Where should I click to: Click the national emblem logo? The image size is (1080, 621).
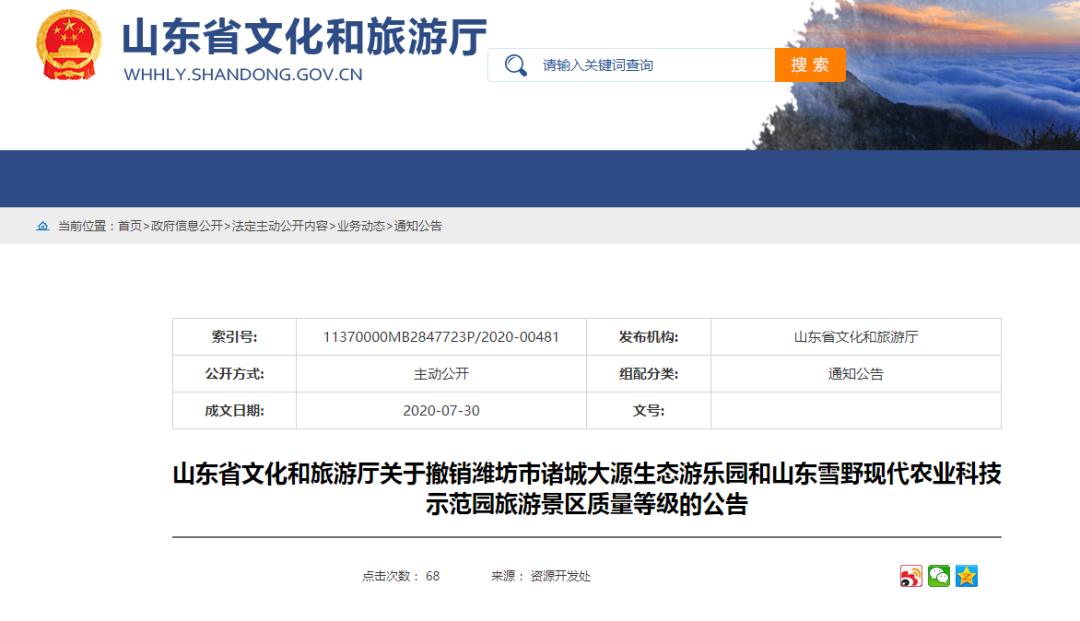point(69,45)
